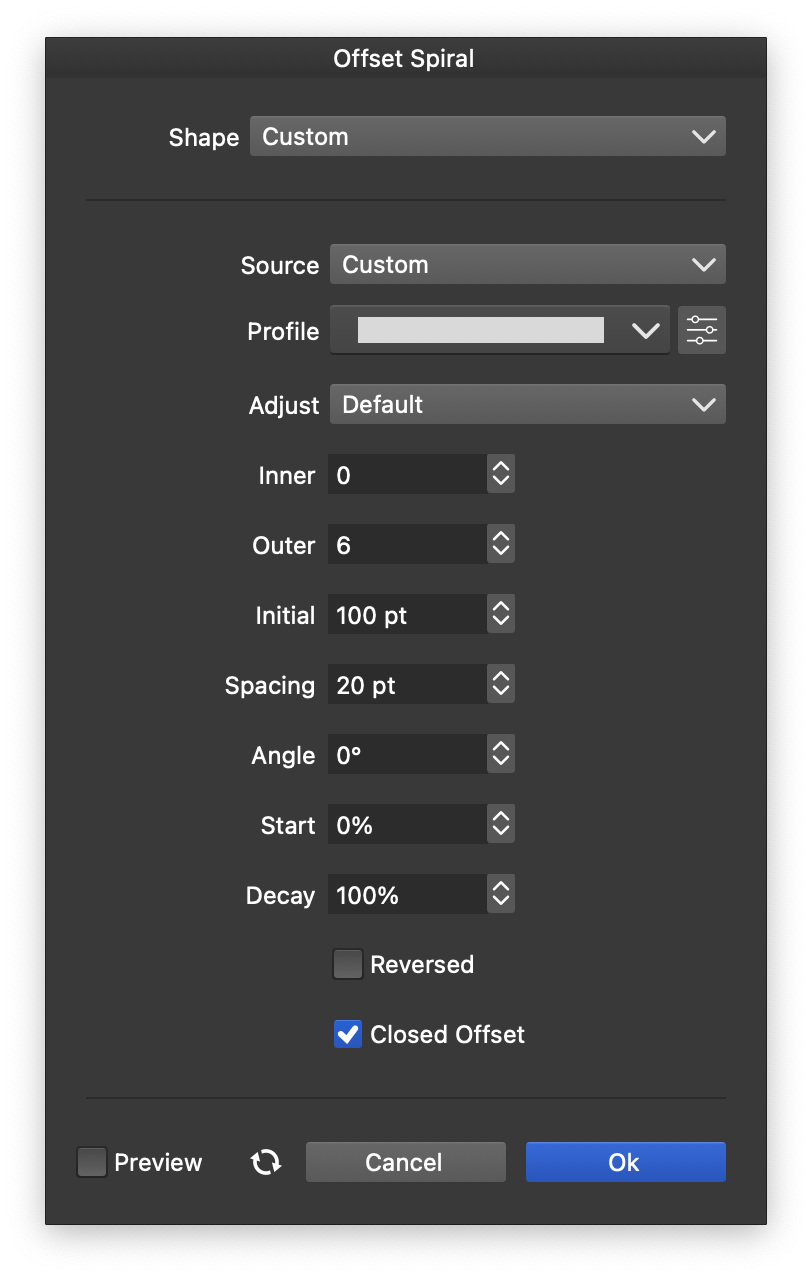Click the Inner value stepper arrows
Image resolution: width=812 pixels, height=1278 pixels.
[501, 475]
